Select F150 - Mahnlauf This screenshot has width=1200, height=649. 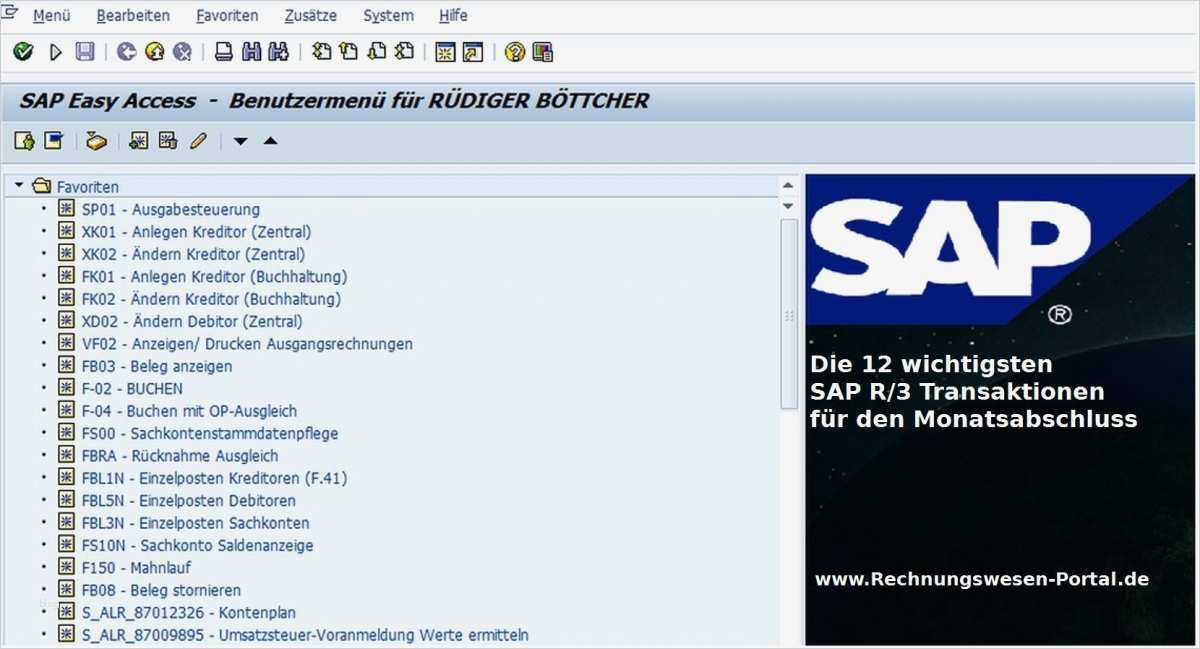pyautogui.click(x=137, y=568)
